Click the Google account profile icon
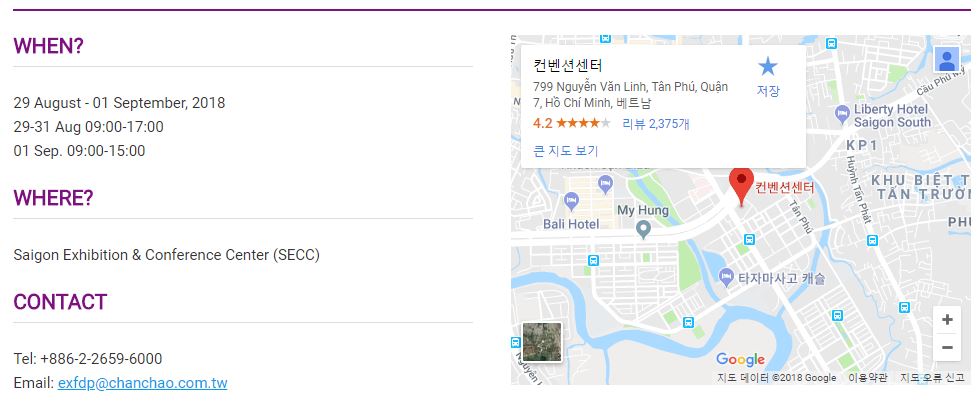 [x=946, y=59]
